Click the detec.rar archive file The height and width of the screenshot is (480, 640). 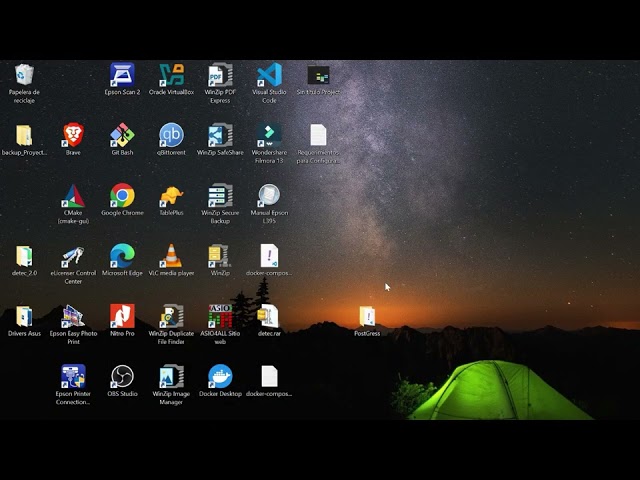(269, 316)
